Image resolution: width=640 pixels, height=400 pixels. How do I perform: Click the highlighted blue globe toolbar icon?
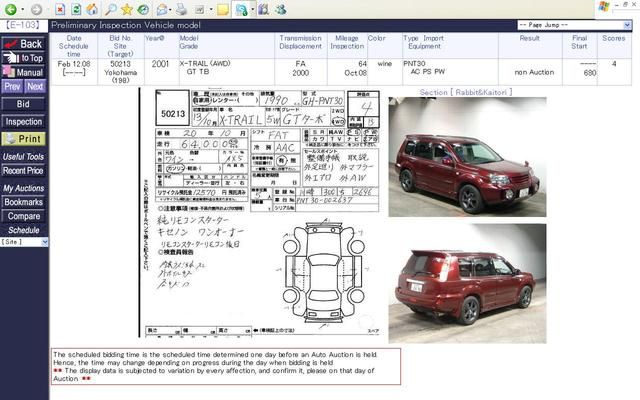241,9
